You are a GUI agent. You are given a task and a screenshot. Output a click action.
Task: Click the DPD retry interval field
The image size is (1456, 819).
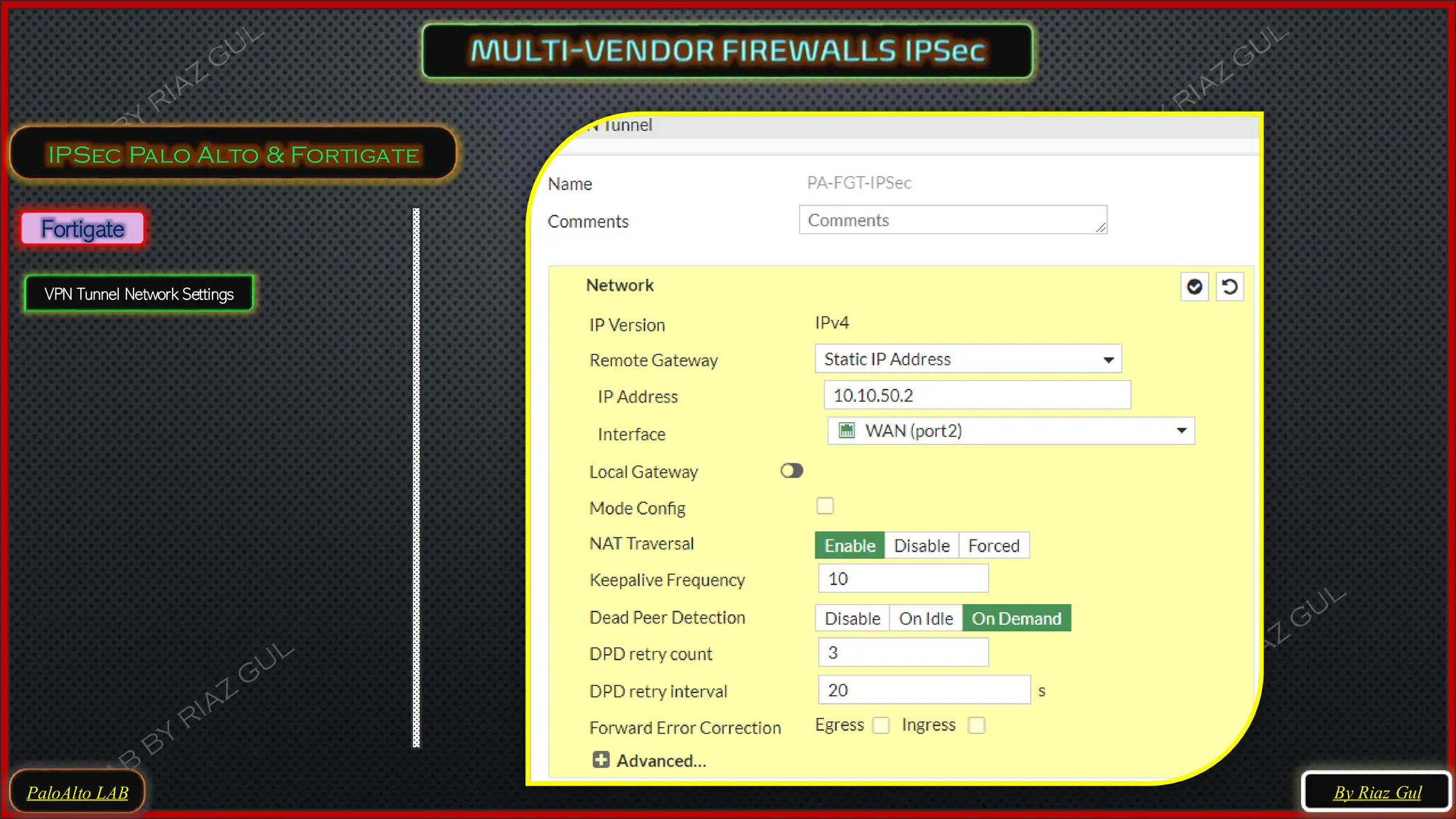coord(924,690)
